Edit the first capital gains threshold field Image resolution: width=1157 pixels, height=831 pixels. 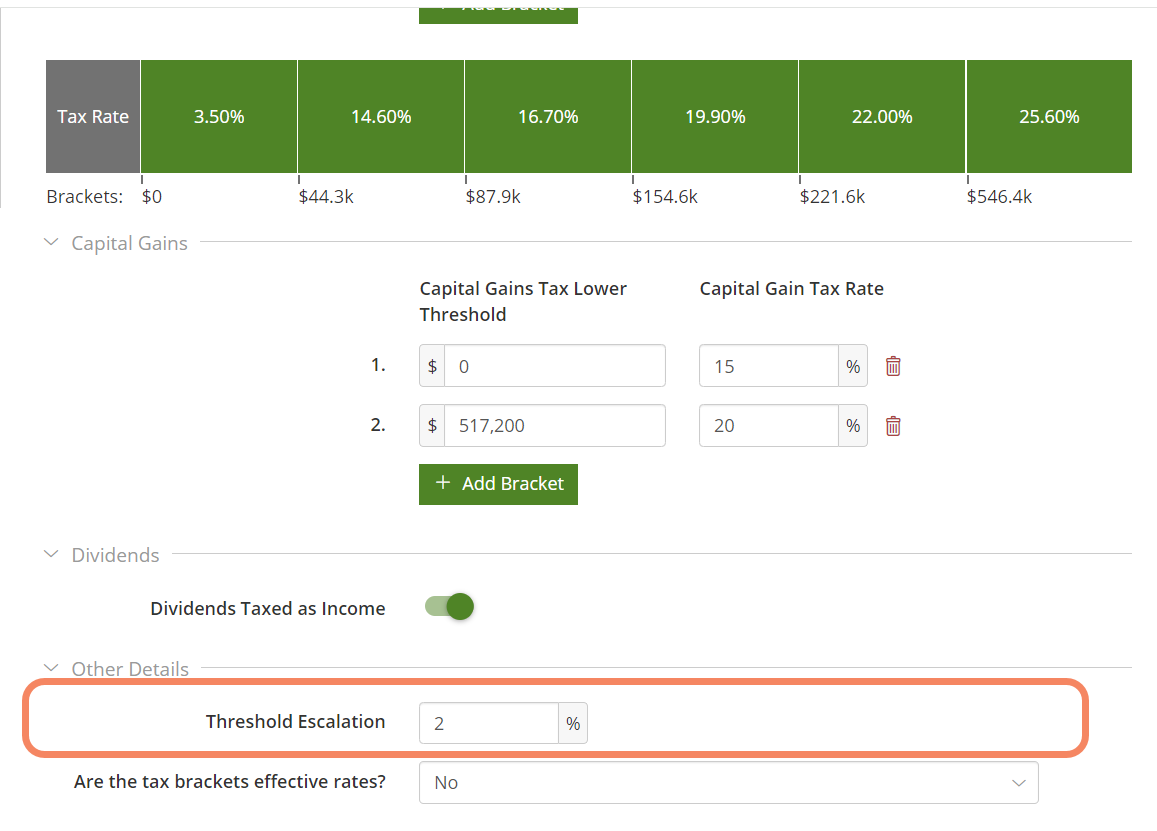pyautogui.click(x=554, y=366)
